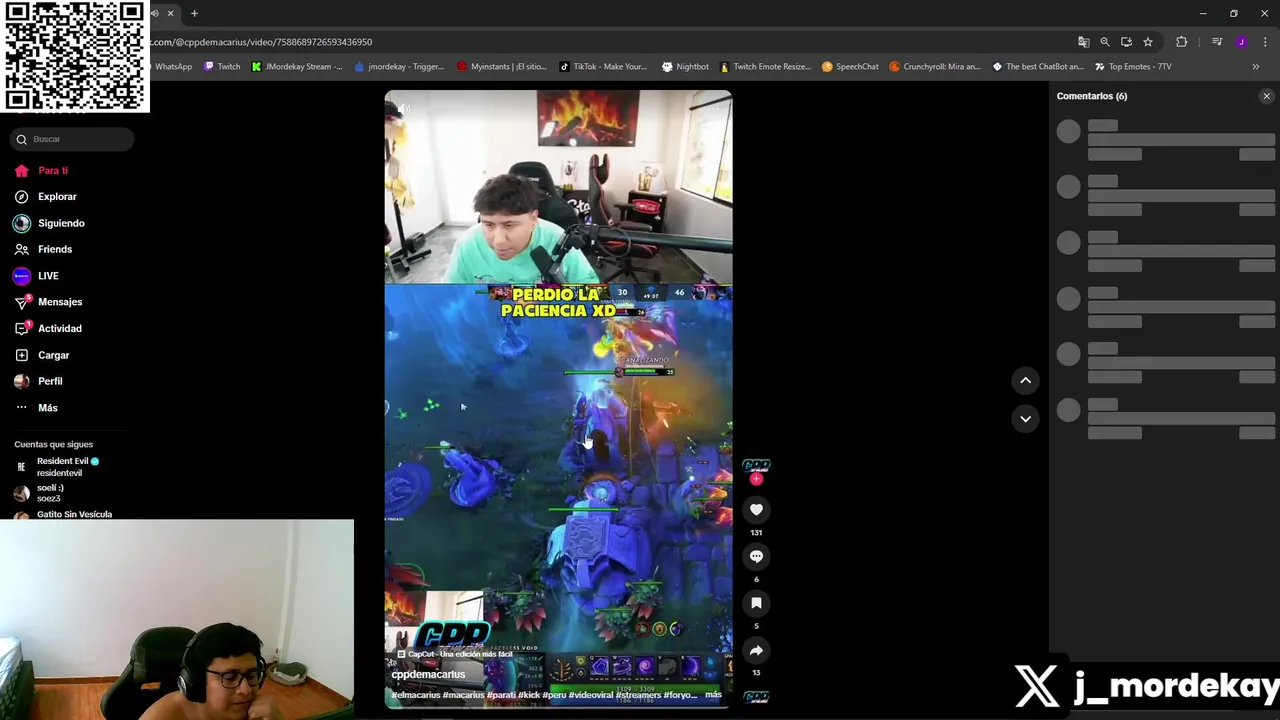The width and height of the screenshot is (1280, 720).
Task: Open the Actividad notifications
Action: tap(49, 328)
